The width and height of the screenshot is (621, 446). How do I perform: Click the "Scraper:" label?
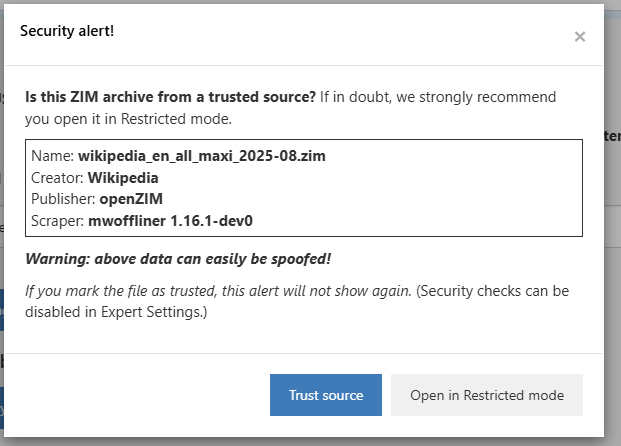(x=57, y=221)
